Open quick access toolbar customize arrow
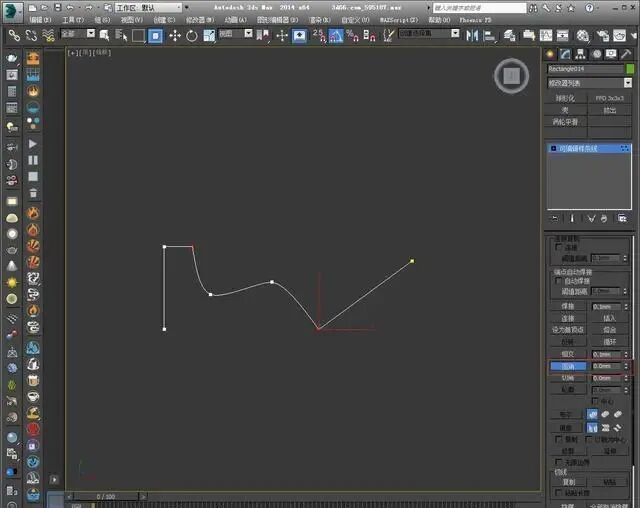This screenshot has height=508, width=640. click(x=187, y=8)
